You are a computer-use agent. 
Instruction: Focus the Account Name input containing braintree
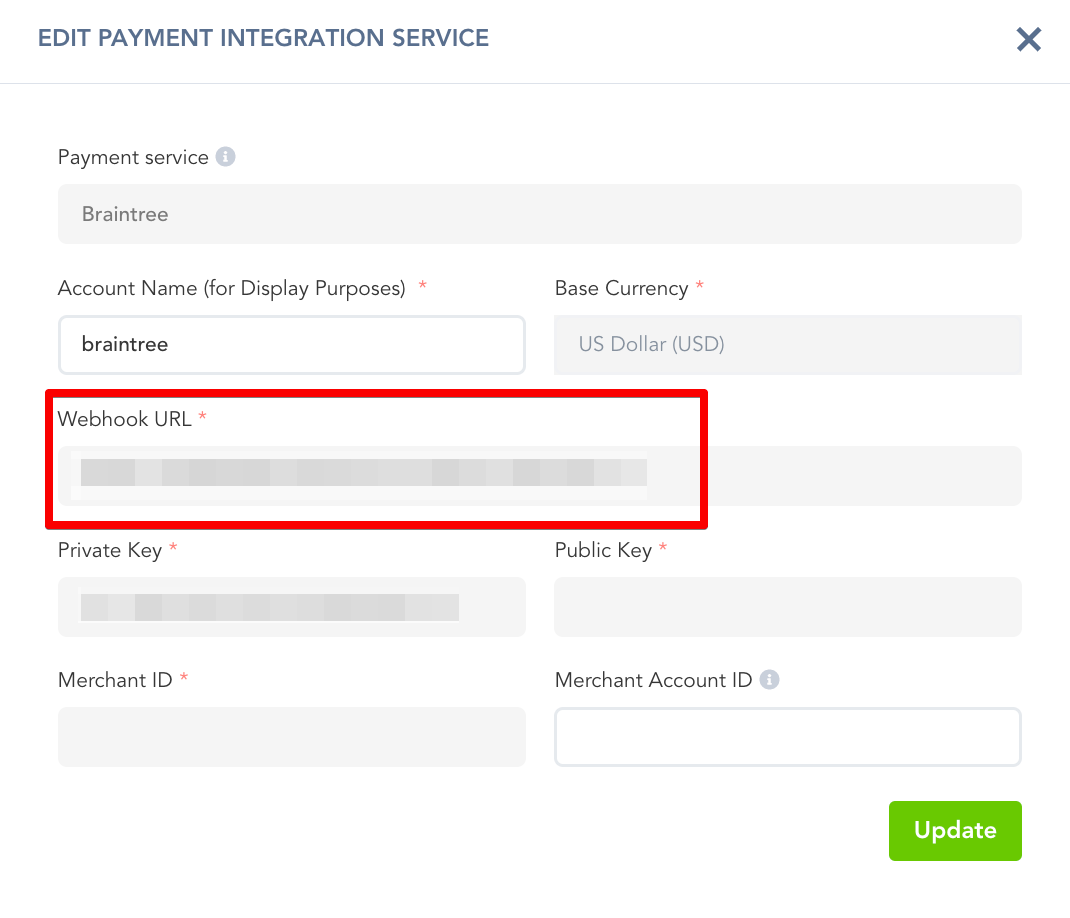point(291,345)
